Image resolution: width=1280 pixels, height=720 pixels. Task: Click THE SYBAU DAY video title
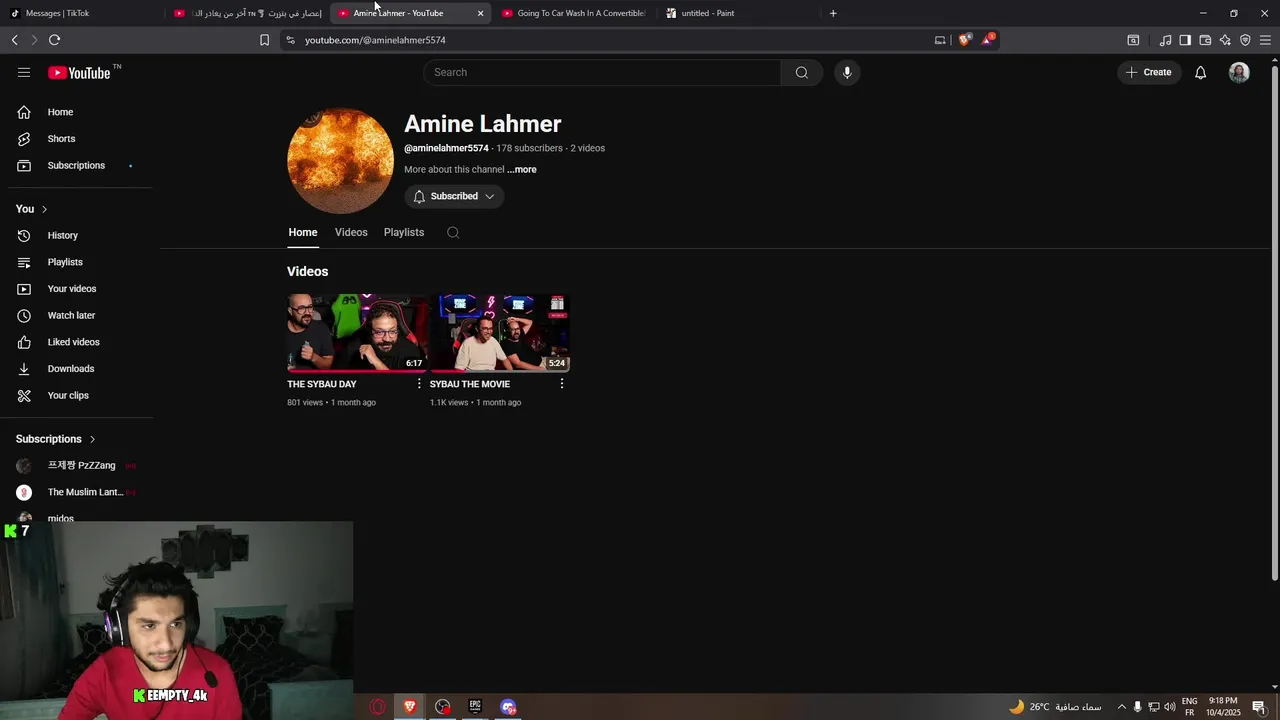(322, 384)
